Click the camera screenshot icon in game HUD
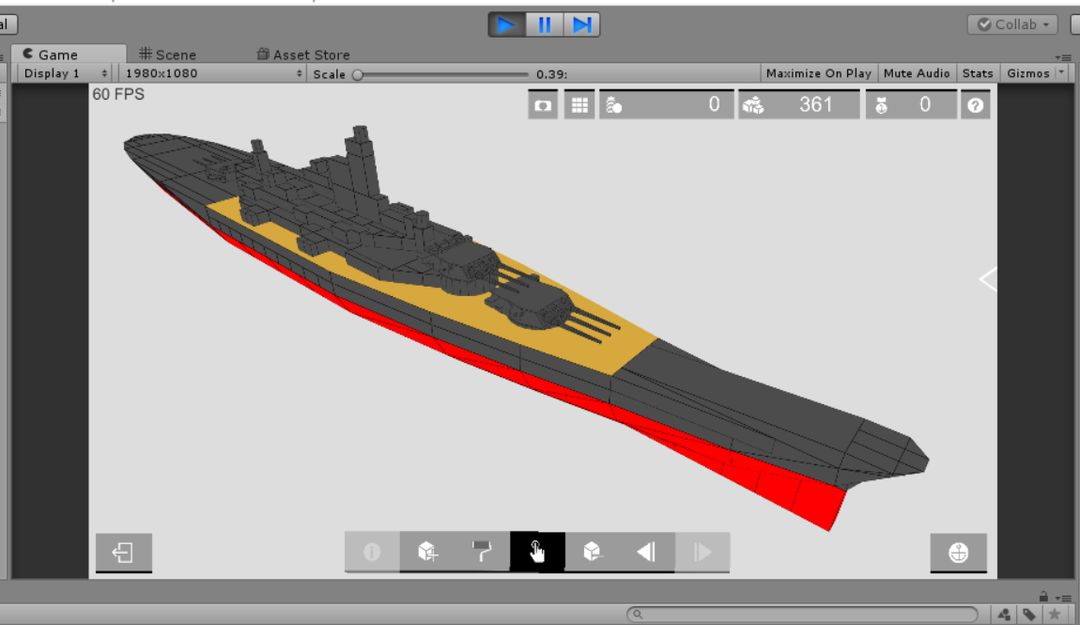 coord(543,105)
